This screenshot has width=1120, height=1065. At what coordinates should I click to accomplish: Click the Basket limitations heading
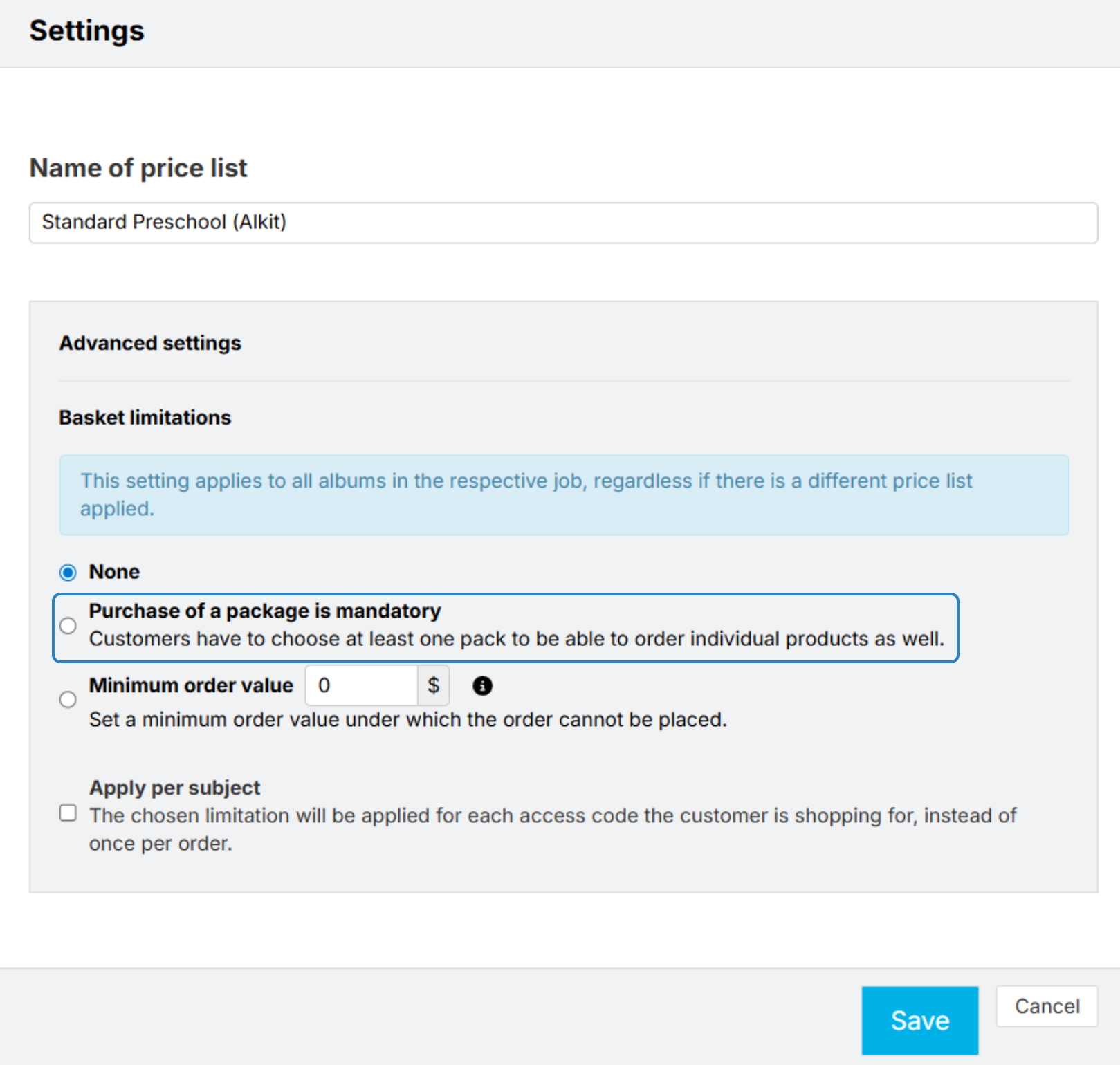pos(145,418)
